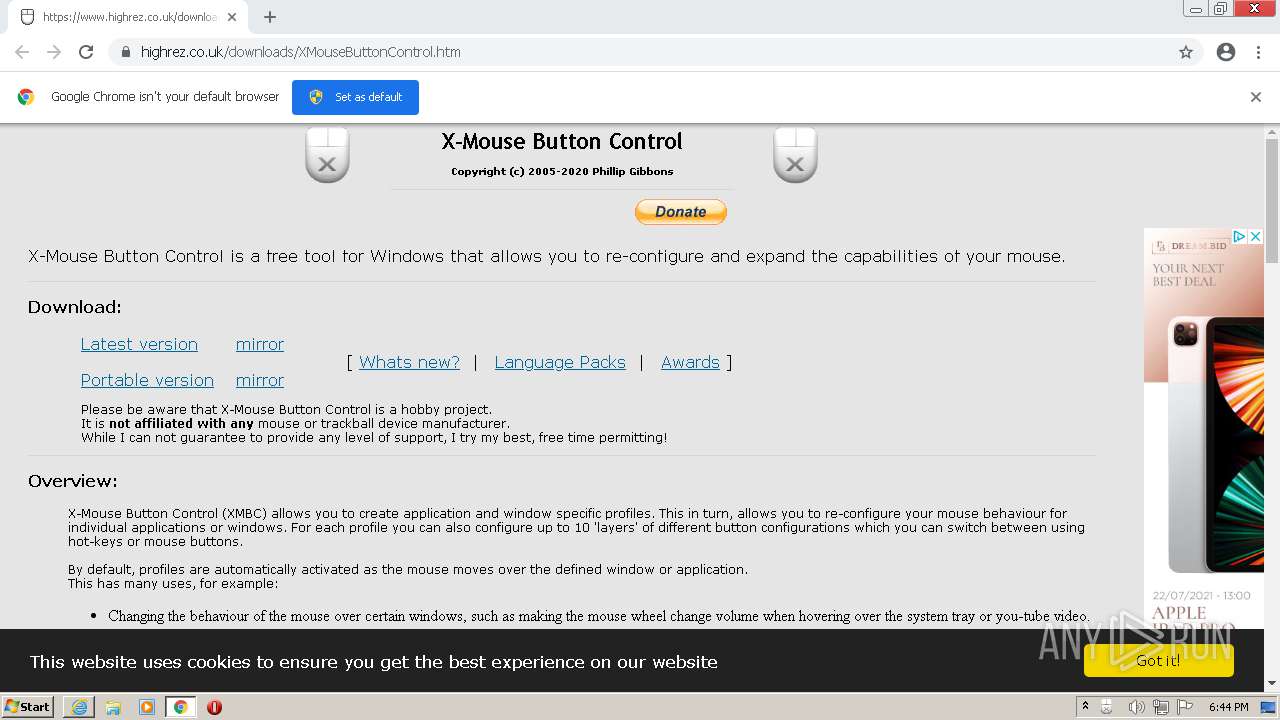The width and height of the screenshot is (1280, 720).
Task: Launch Internet Explorer from taskbar
Action: 79,706
